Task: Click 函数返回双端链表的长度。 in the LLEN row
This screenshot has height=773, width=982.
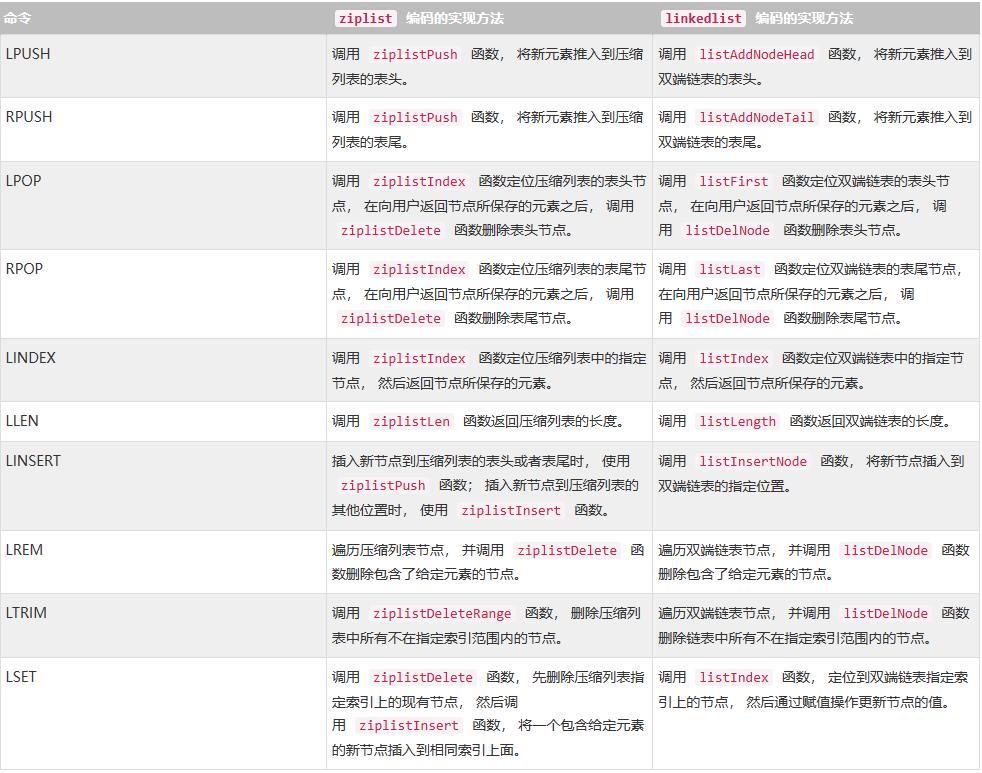Action: click(870, 422)
